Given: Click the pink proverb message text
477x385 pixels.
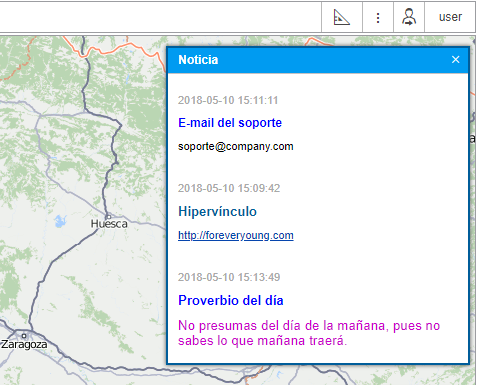Looking at the screenshot, I should (309, 333).
